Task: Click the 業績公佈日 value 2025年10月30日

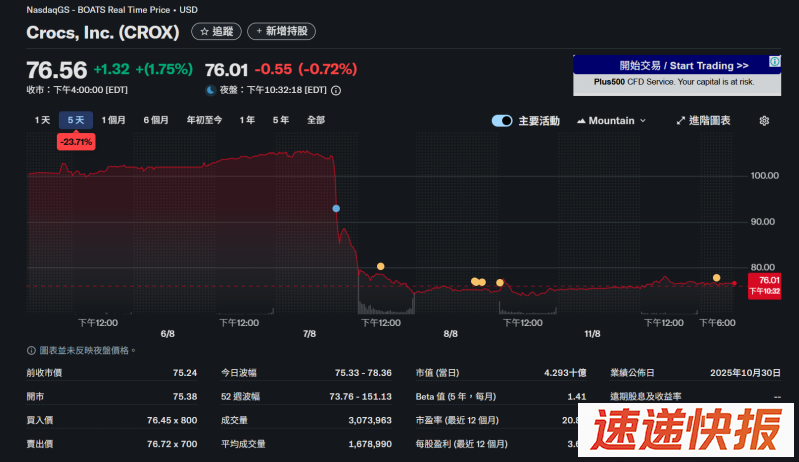Action: [745, 373]
